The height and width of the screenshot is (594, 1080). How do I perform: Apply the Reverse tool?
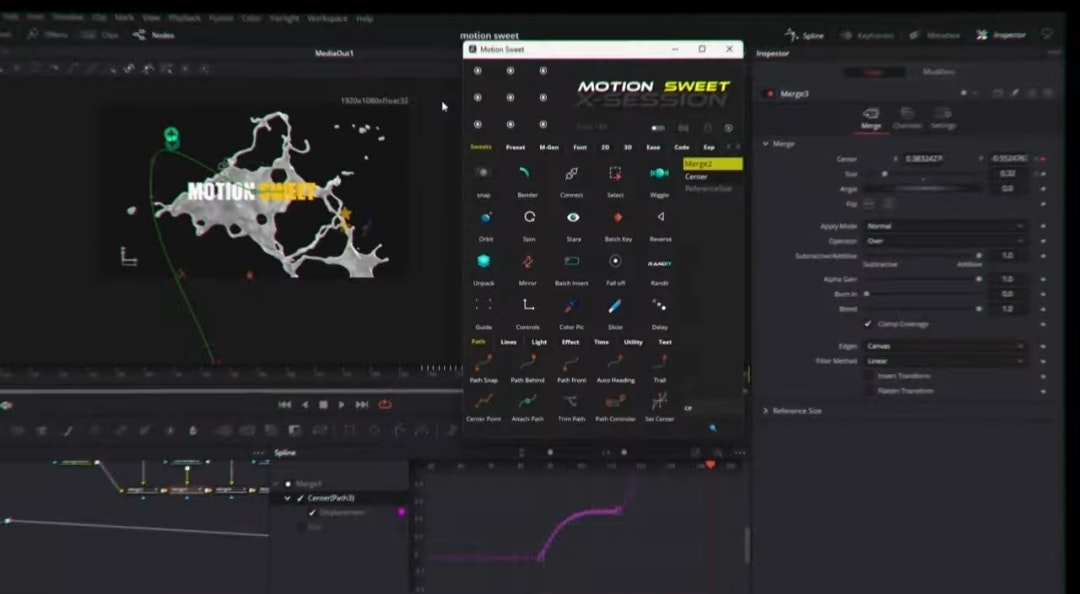661,216
